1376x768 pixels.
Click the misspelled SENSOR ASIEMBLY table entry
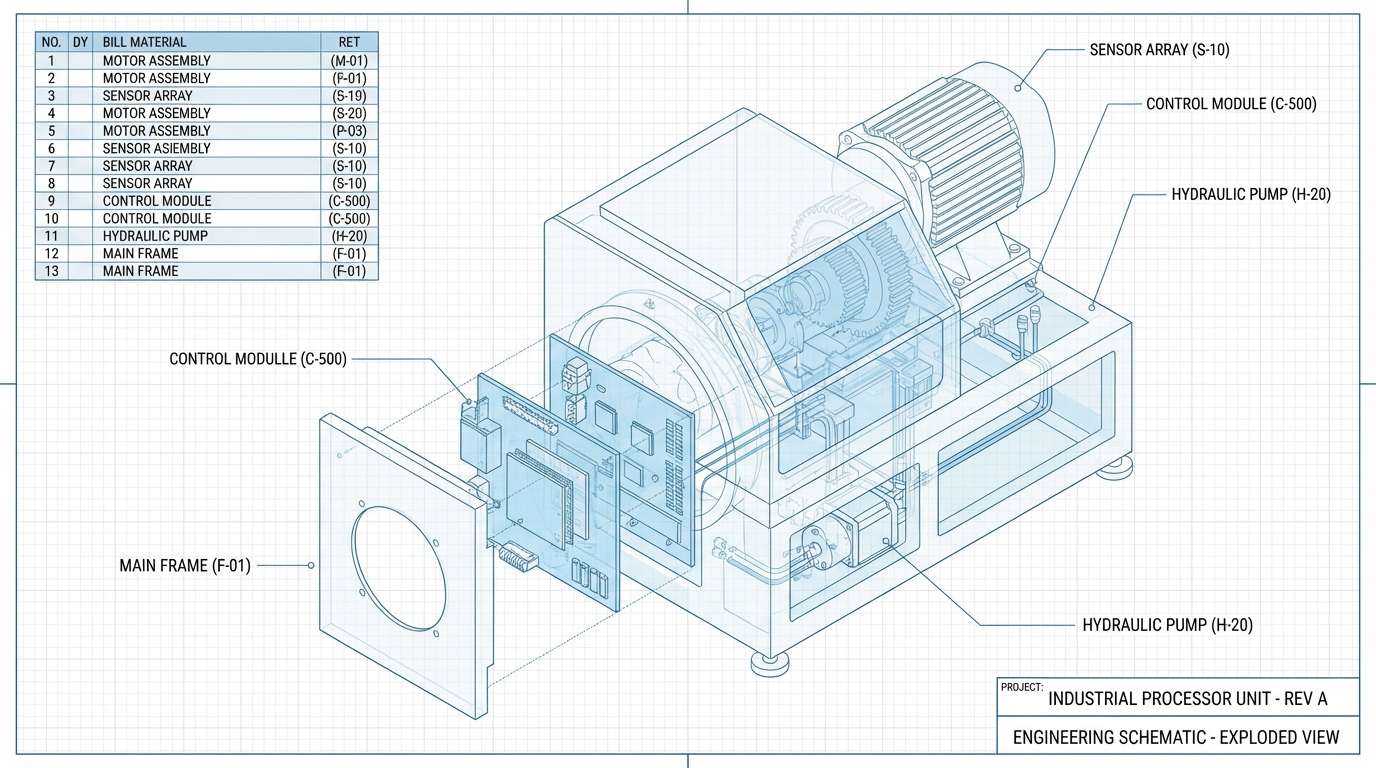(156, 148)
